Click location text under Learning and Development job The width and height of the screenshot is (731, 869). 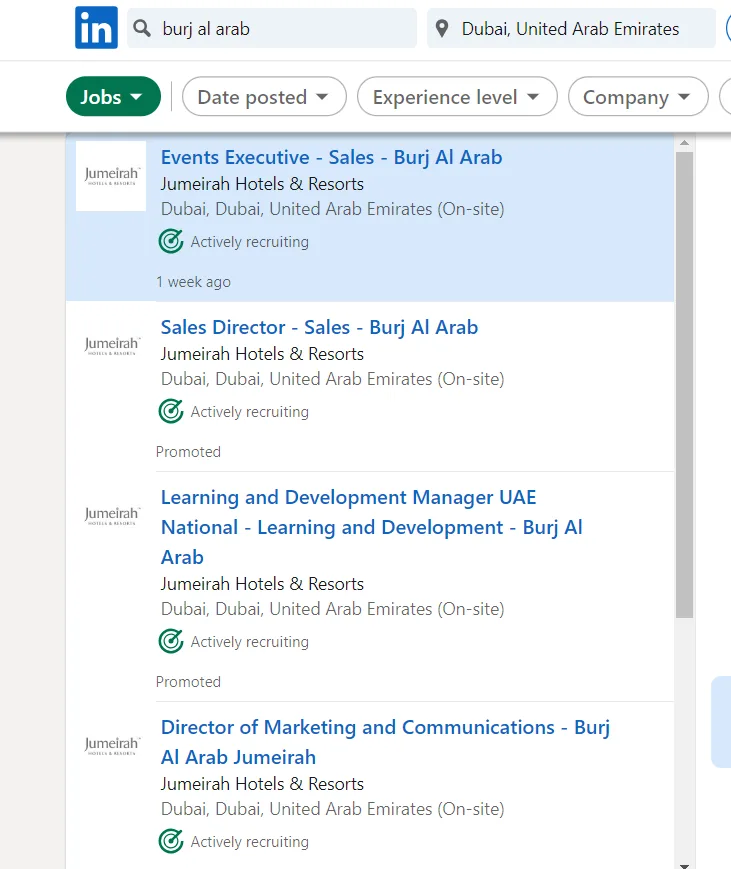click(333, 609)
